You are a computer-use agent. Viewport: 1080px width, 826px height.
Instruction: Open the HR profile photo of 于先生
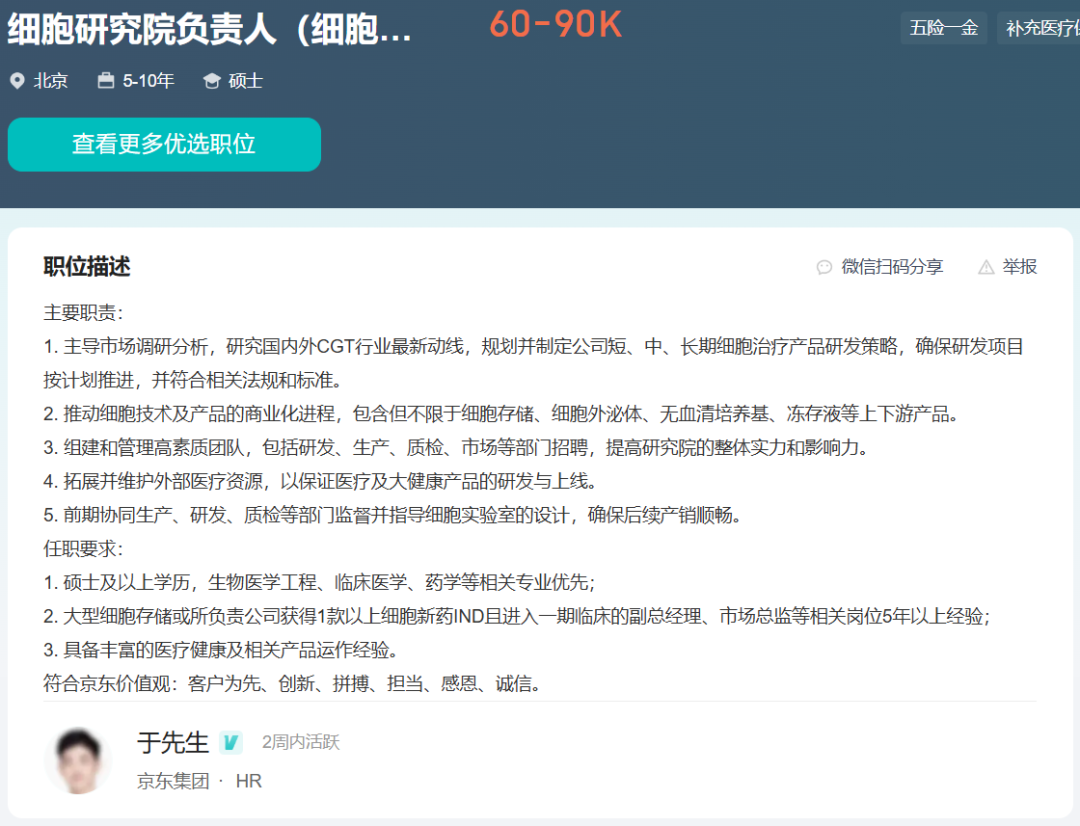coord(77,761)
